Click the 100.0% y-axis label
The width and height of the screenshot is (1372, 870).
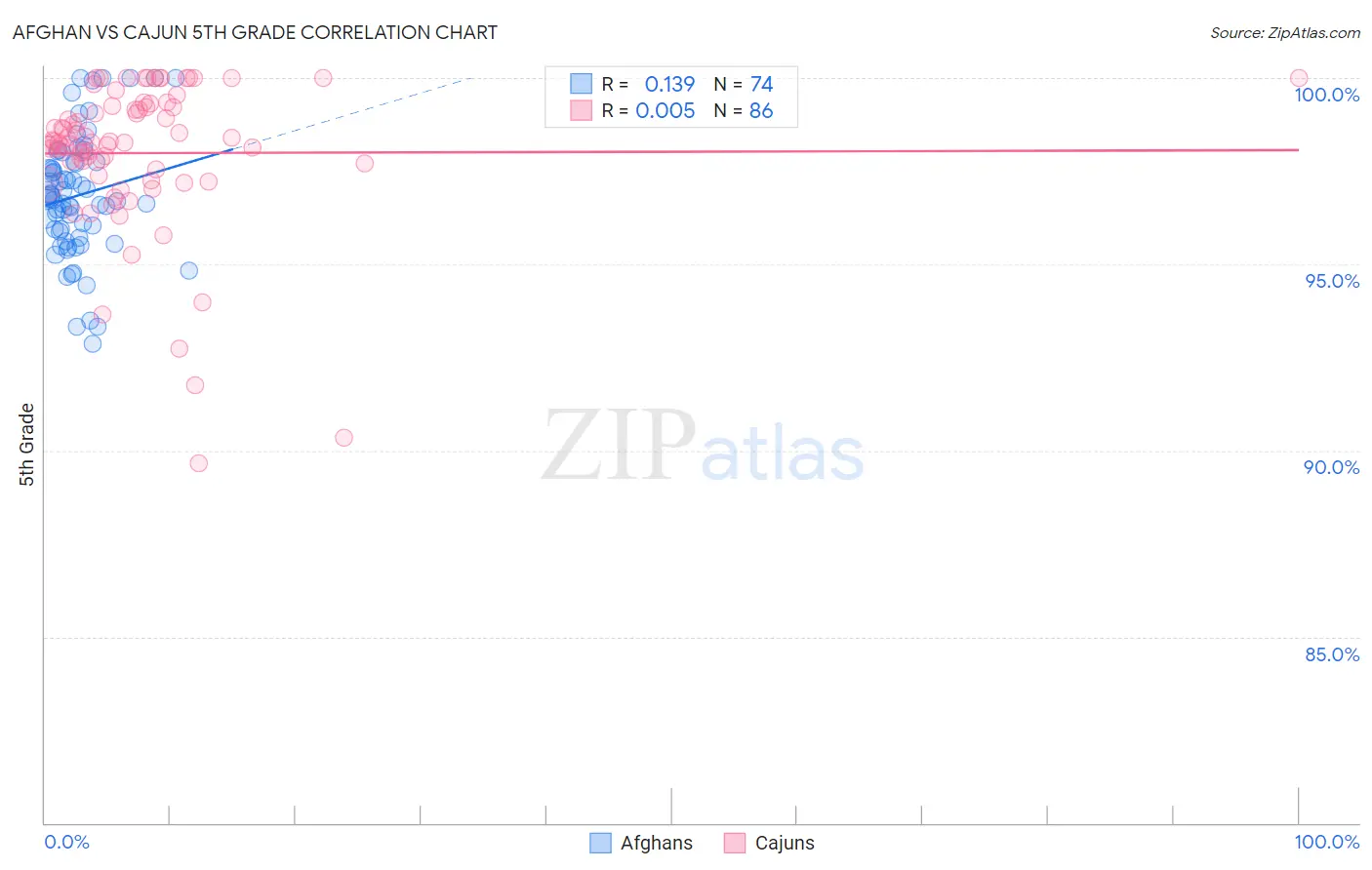coord(1327,95)
